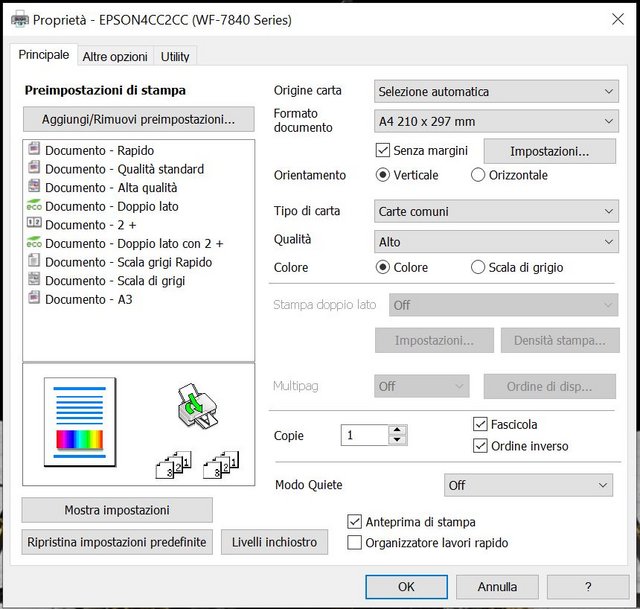Open the Stampa doppio lato dropdown
The image size is (640, 609).
click(x=503, y=305)
